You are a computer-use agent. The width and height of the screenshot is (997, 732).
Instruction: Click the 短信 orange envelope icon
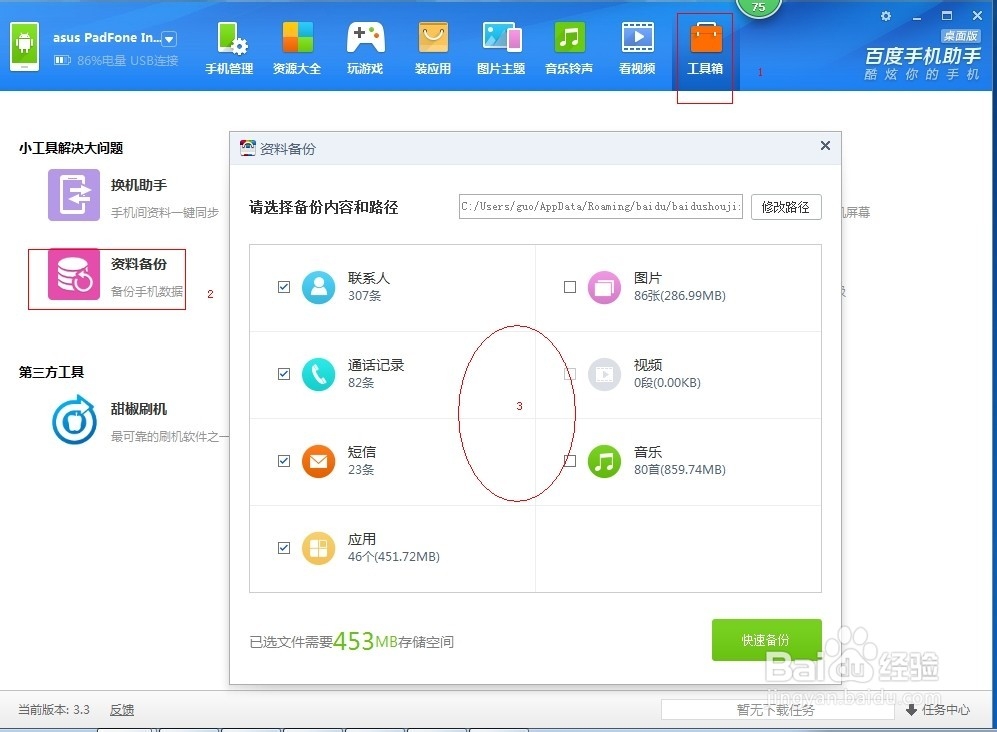(319, 461)
